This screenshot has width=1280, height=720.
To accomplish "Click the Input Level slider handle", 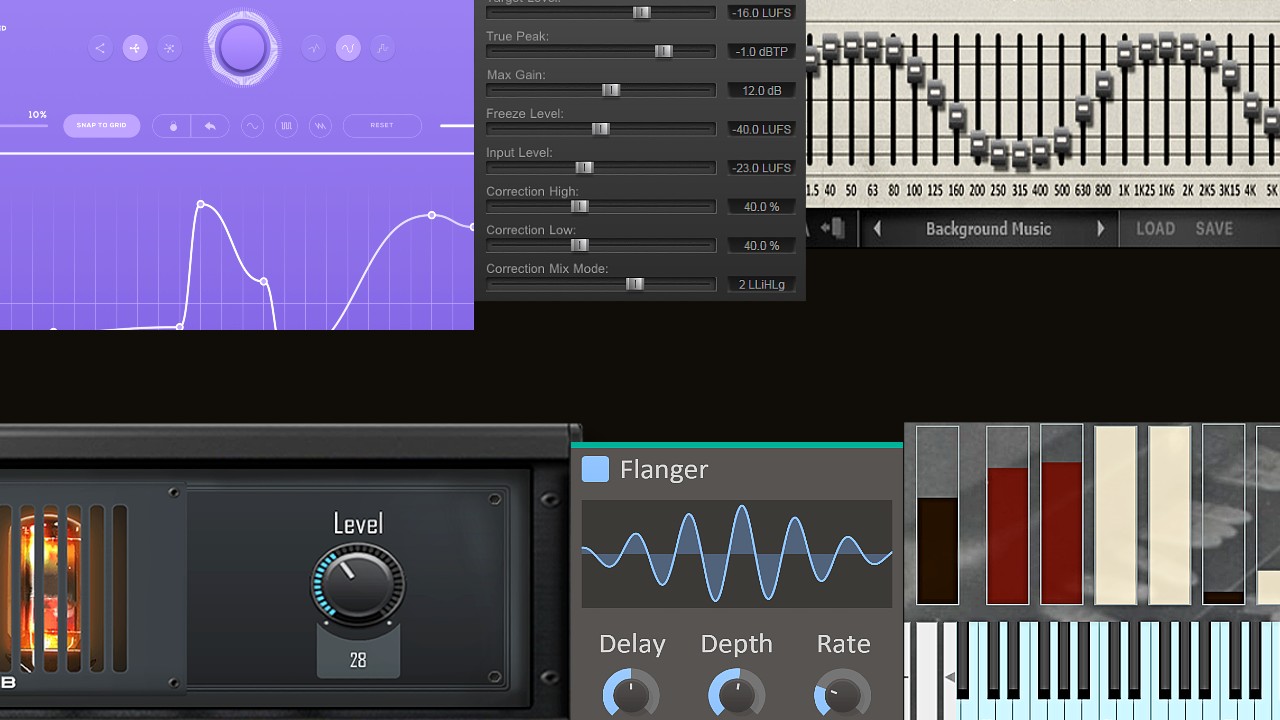I will [584, 168].
